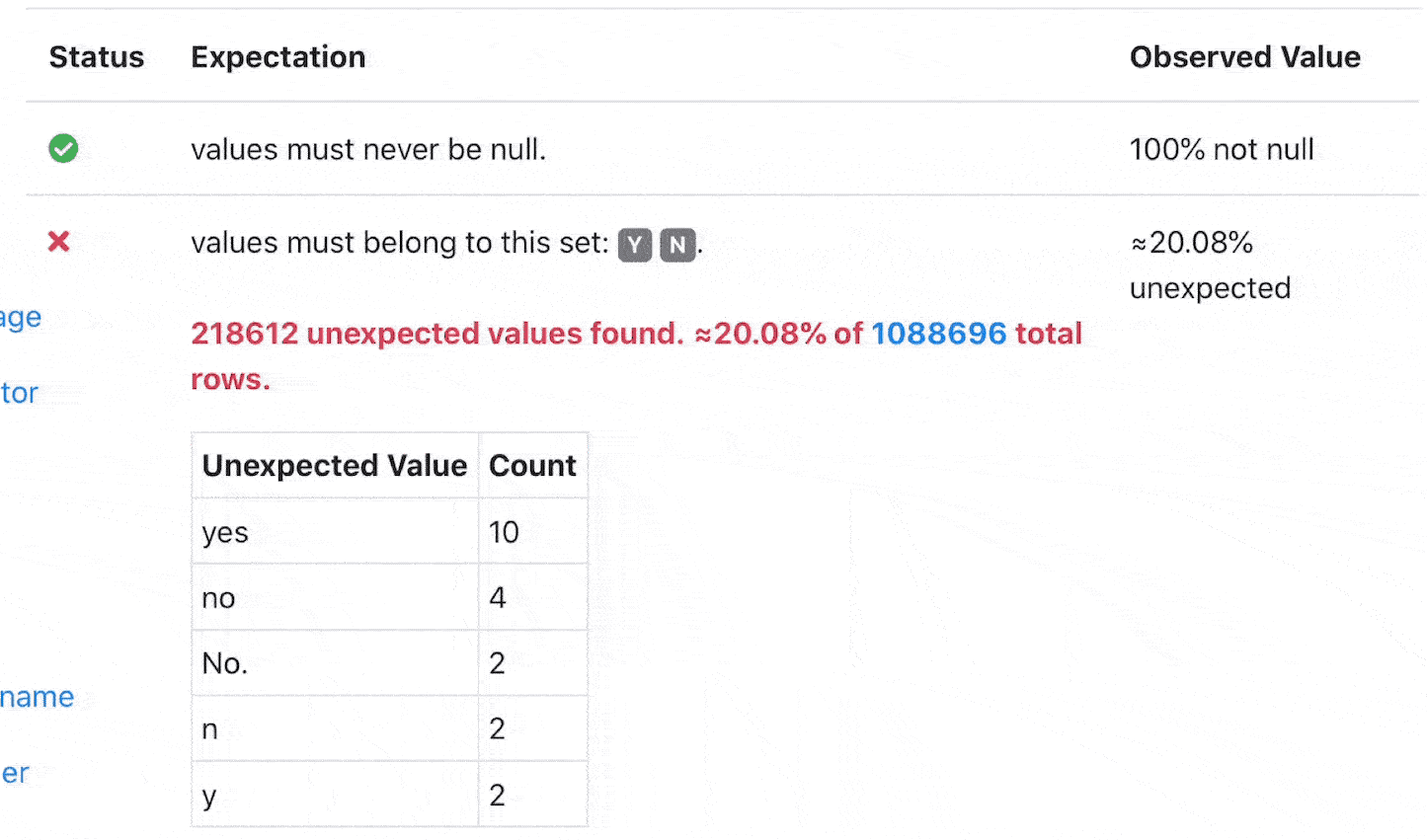Click the red failure X icon
This screenshot has height=840, width=1427.
pyautogui.click(x=59, y=241)
